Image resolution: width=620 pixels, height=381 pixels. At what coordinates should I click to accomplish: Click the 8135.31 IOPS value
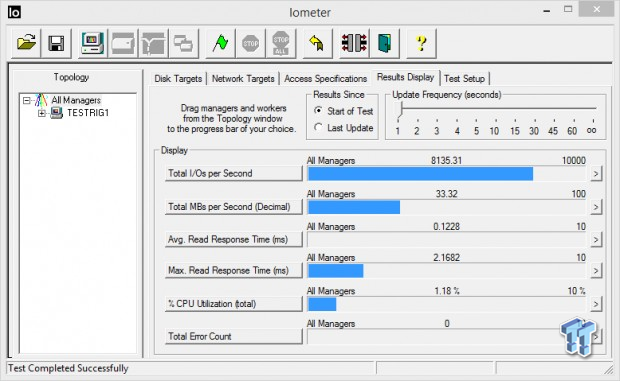coord(446,160)
